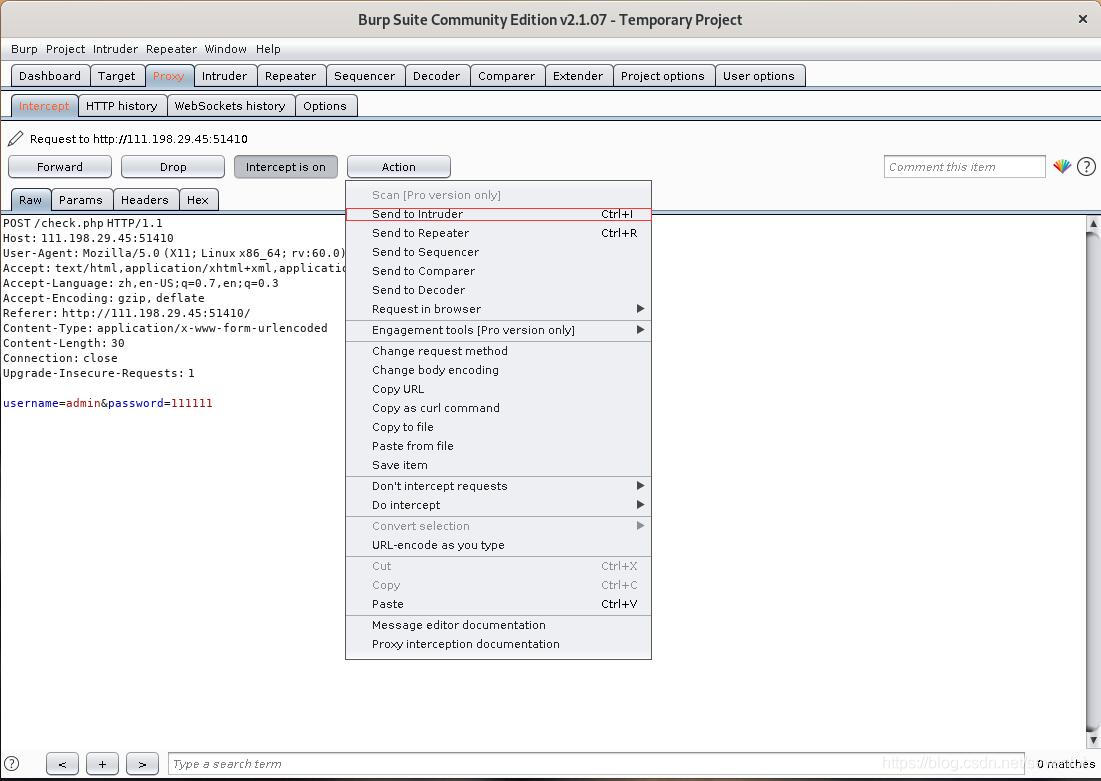Select 'Send to Intruder' from the menu
1101x781 pixels.
pos(499,214)
